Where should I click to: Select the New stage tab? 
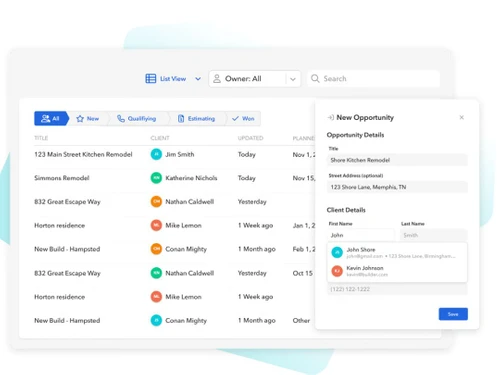point(88,118)
